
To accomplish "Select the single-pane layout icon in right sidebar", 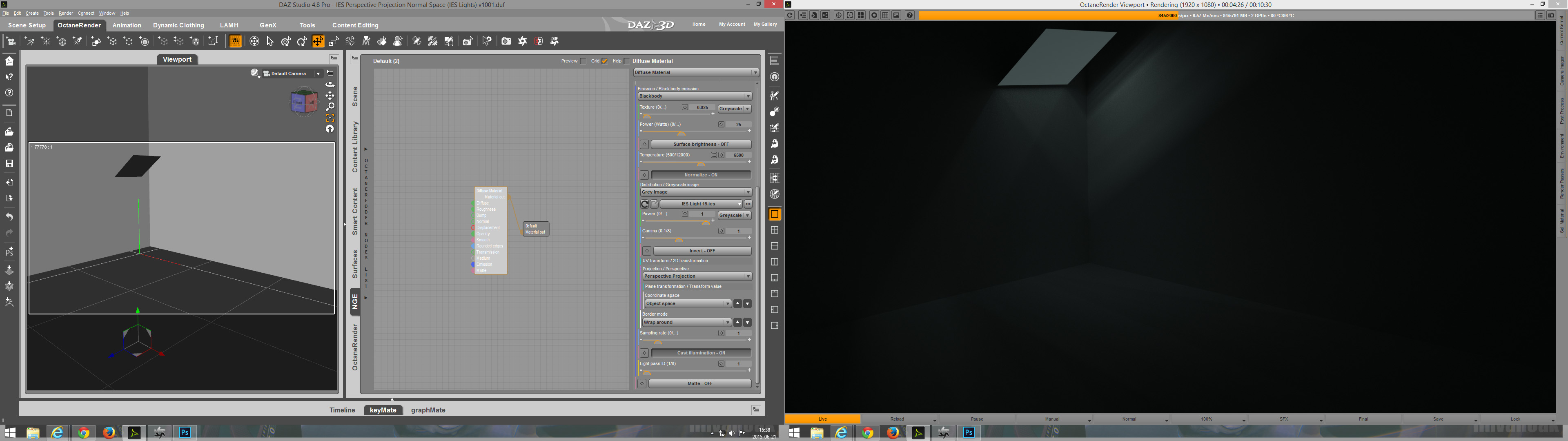I will [x=774, y=214].
